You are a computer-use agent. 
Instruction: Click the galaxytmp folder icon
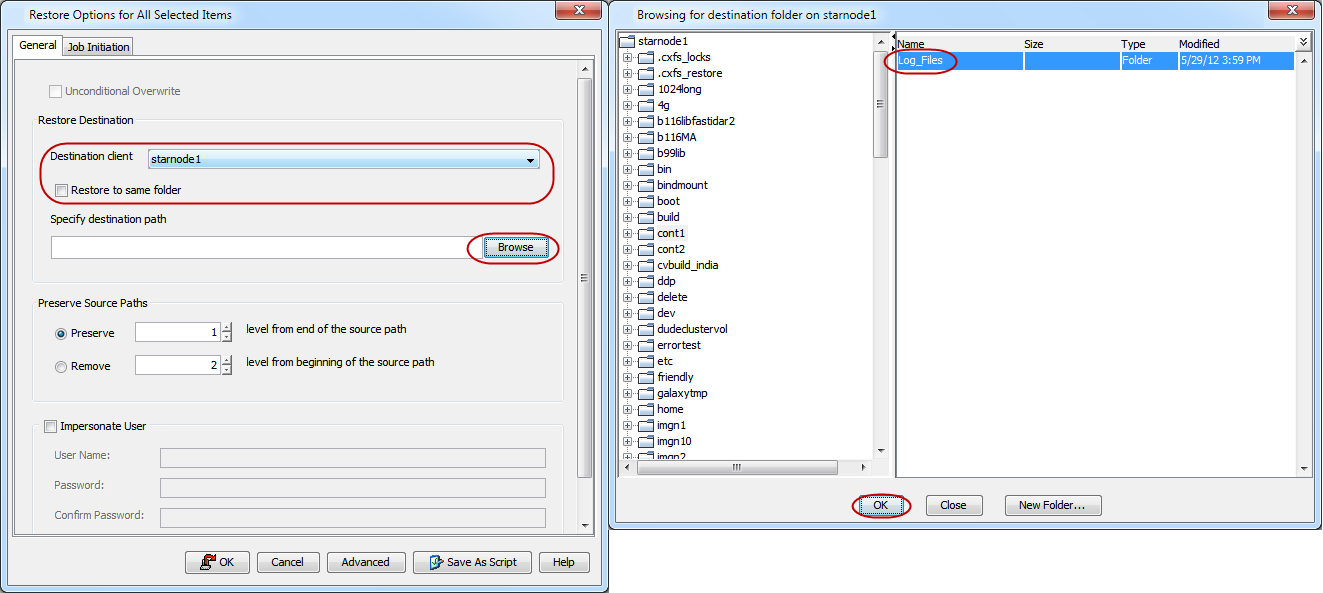pos(644,393)
